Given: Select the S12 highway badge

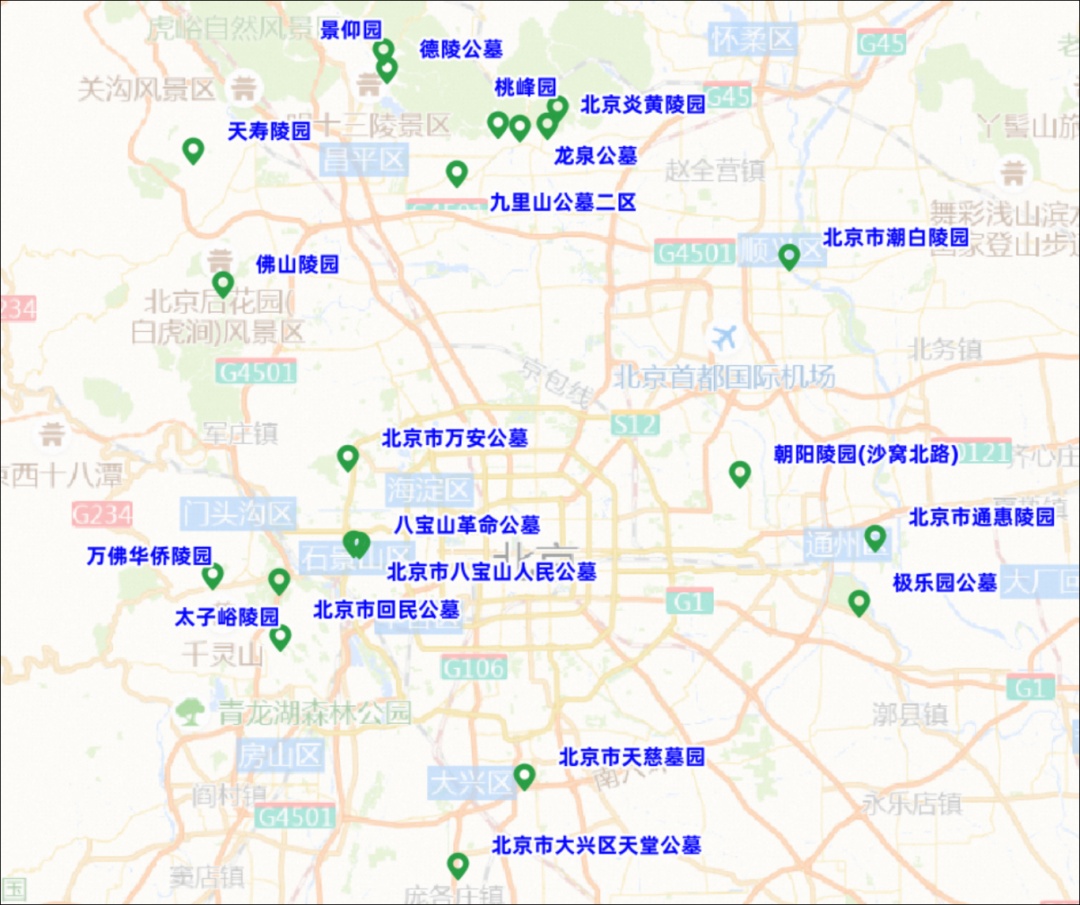Looking at the screenshot, I should click(637, 424).
